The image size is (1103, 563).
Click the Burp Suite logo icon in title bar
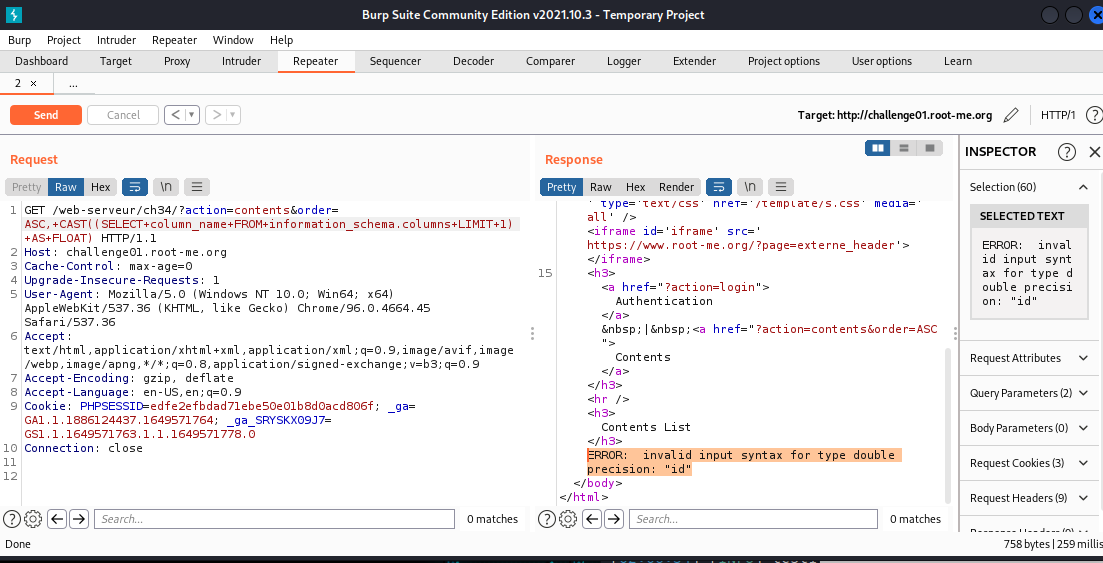pyautogui.click(x=13, y=15)
